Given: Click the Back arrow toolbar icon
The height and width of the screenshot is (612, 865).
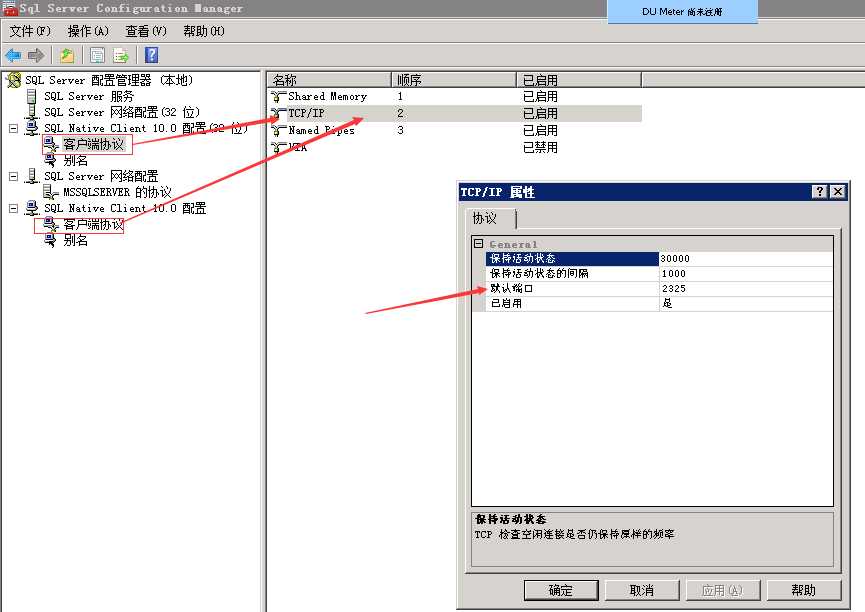Looking at the screenshot, I should pyautogui.click(x=13, y=55).
